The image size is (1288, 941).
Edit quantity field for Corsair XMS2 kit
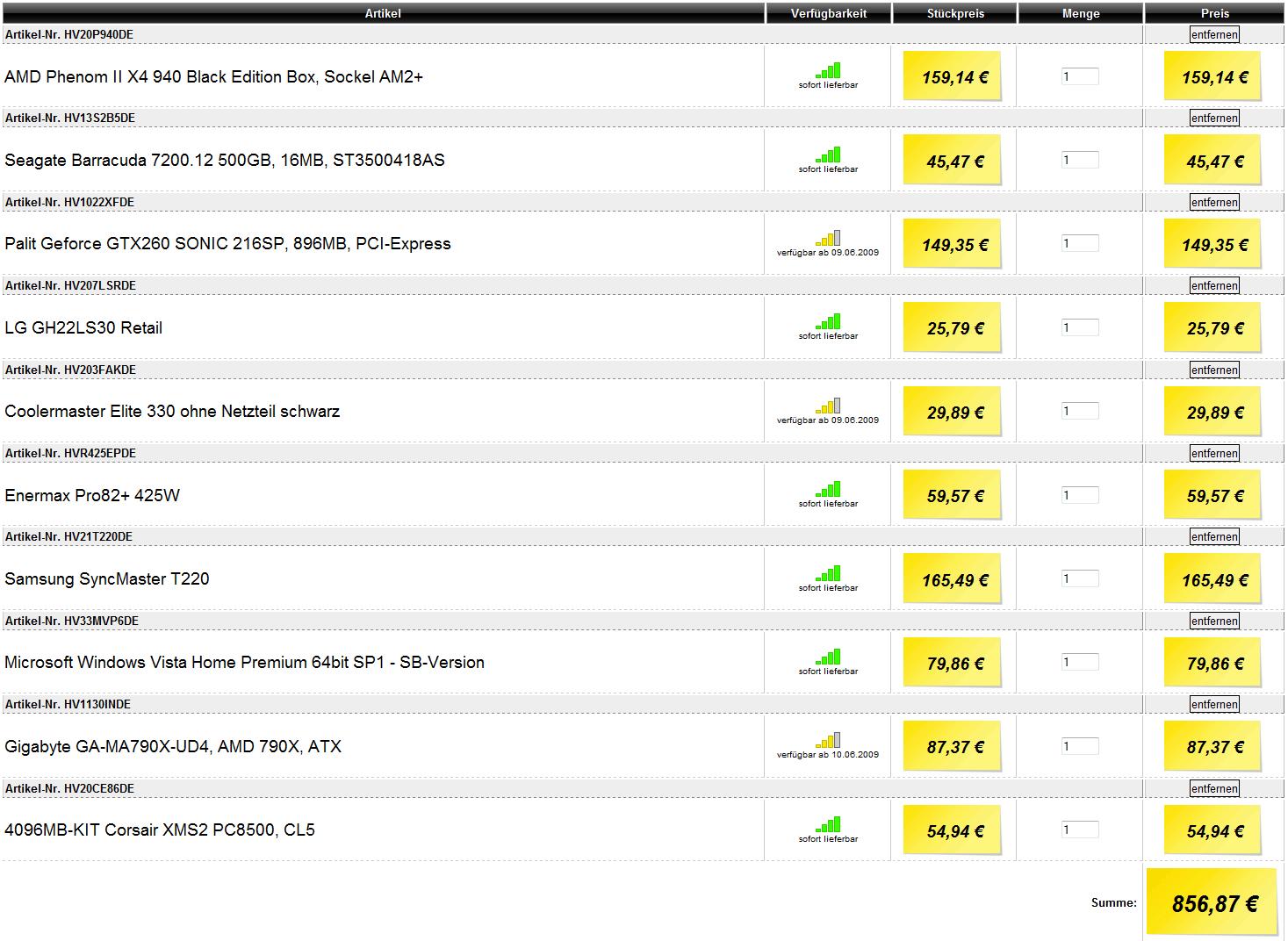point(1080,830)
